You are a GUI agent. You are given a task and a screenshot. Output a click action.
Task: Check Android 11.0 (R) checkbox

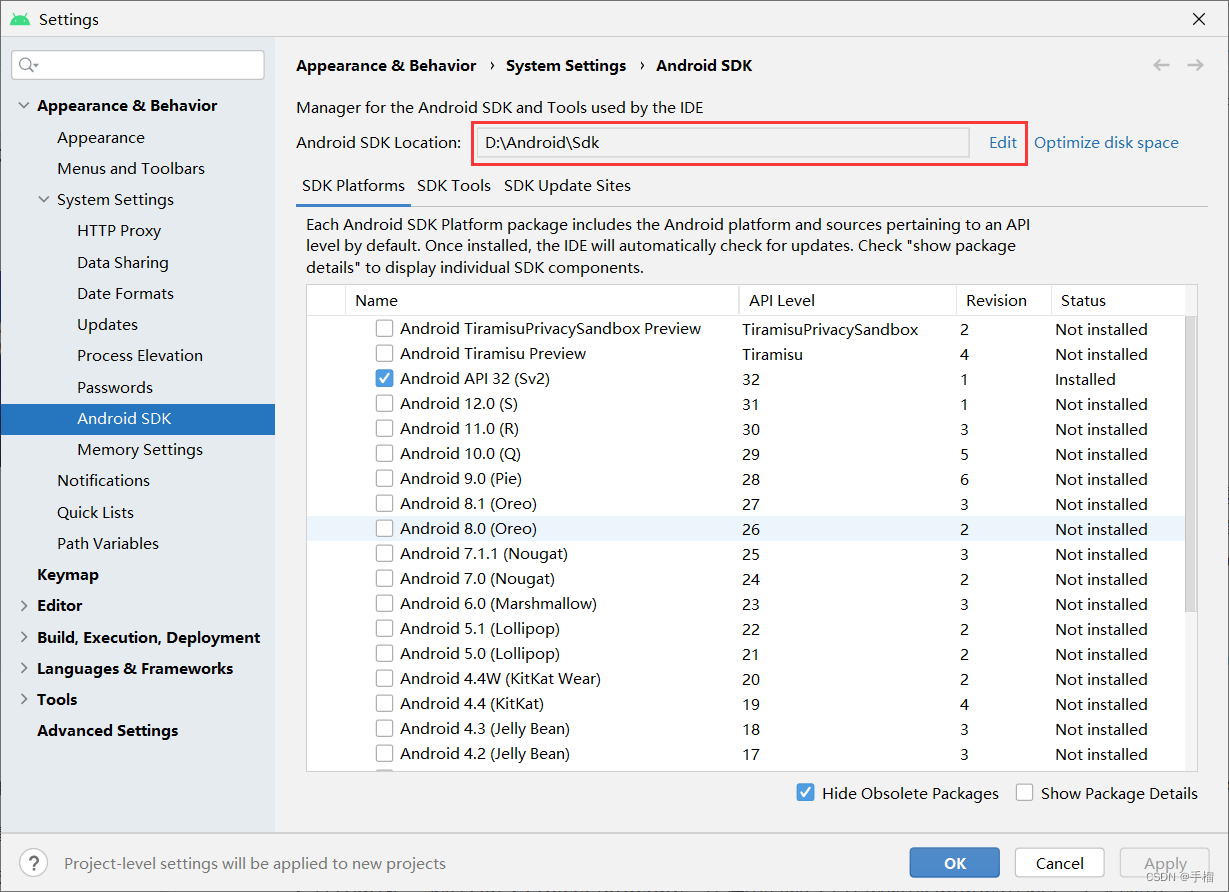(x=384, y=428)
